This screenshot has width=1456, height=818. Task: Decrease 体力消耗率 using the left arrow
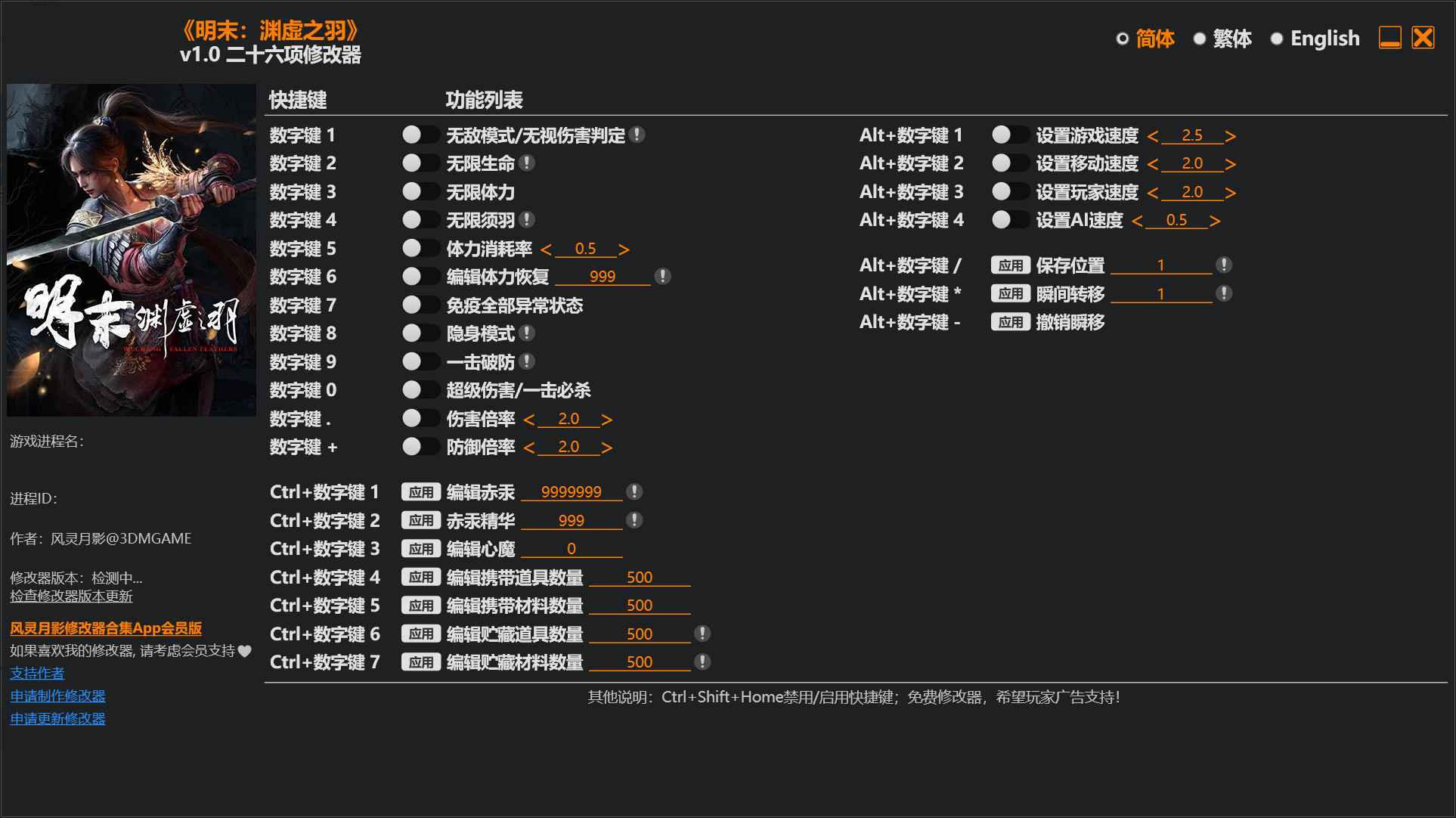[x=547, y=248]
